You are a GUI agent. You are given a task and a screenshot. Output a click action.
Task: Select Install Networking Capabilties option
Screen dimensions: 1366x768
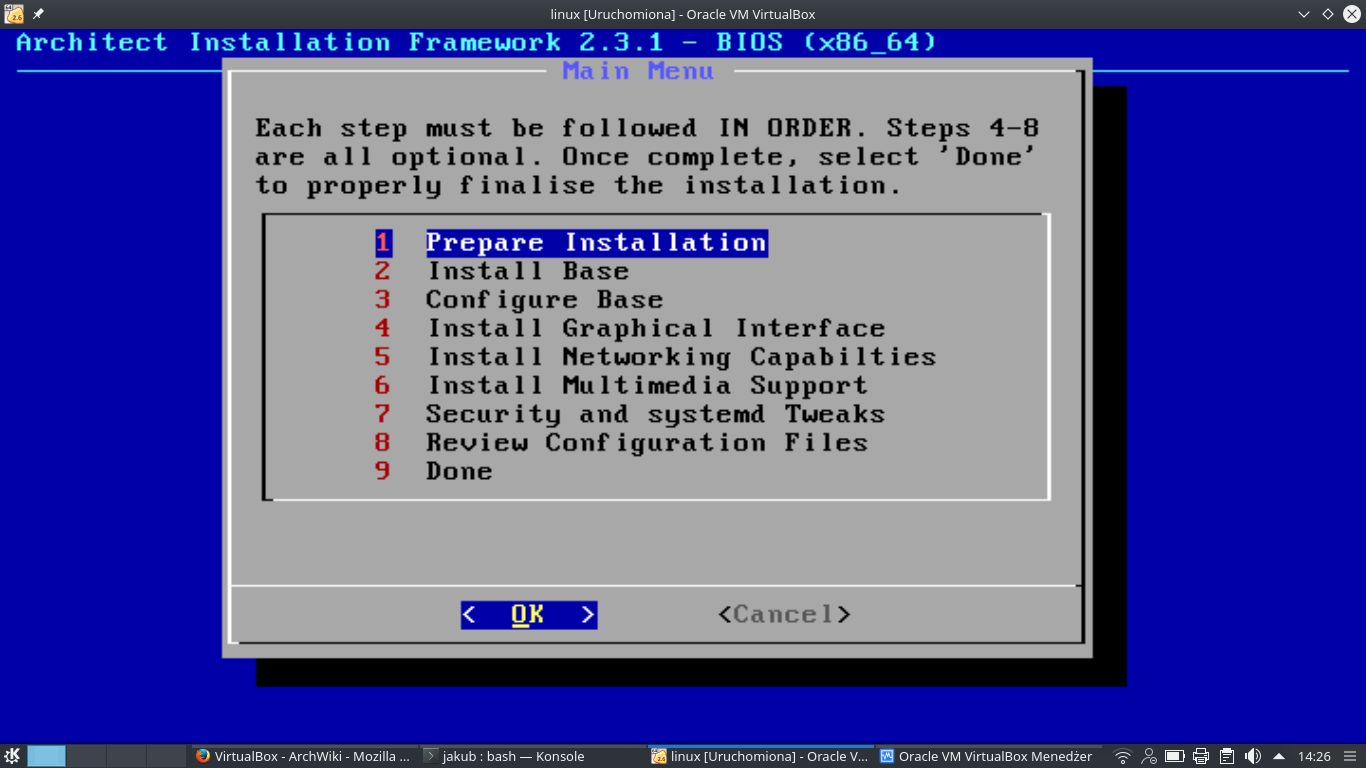[655, 357]
